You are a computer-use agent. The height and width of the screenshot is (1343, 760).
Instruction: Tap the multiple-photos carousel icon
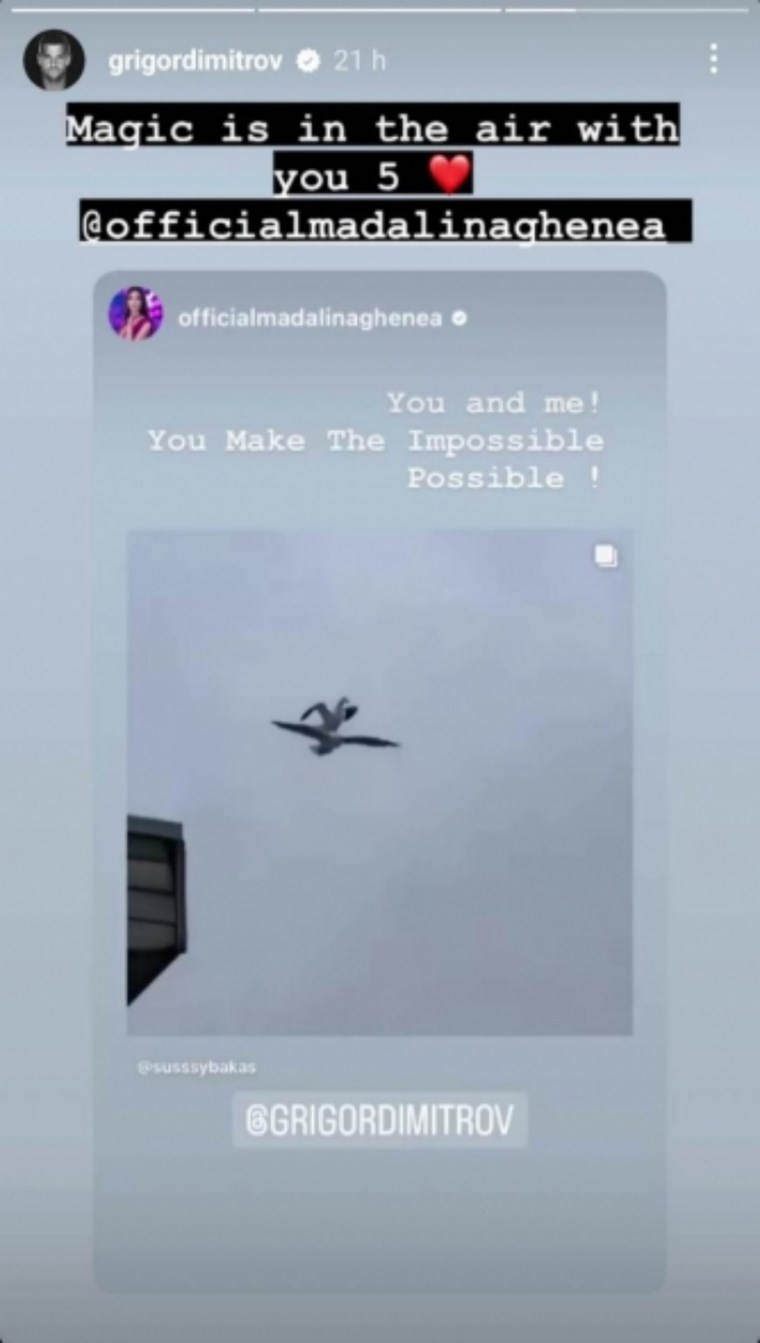click(x=606, y=556)
